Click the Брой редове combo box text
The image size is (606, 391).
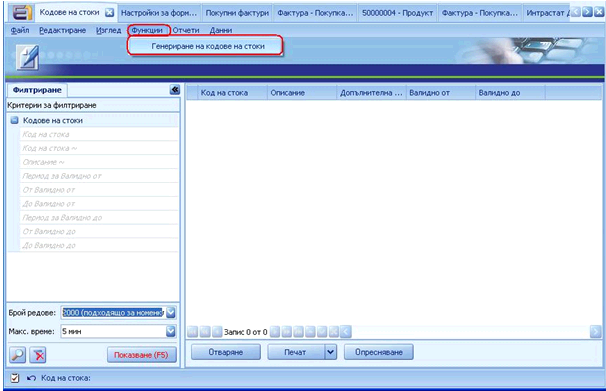coord(113,312)
